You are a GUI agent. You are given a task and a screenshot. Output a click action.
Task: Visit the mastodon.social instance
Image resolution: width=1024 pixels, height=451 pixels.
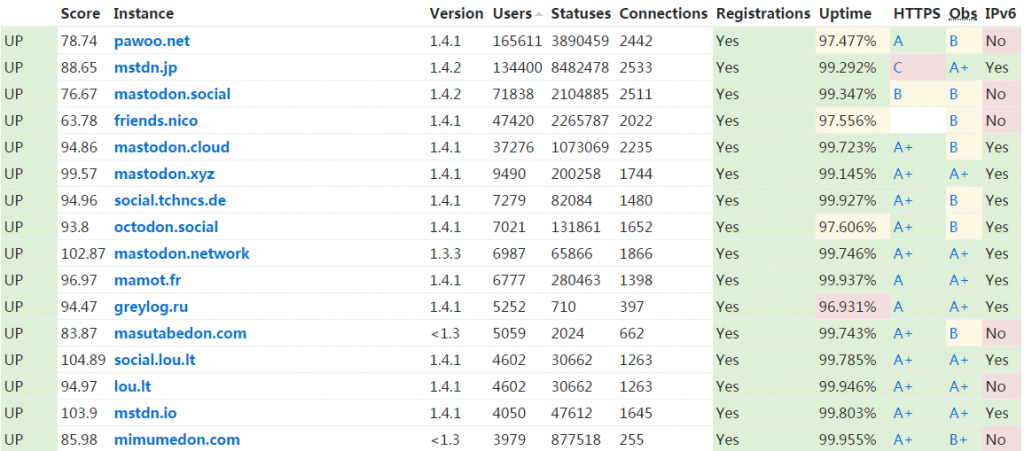pos(172,94)
